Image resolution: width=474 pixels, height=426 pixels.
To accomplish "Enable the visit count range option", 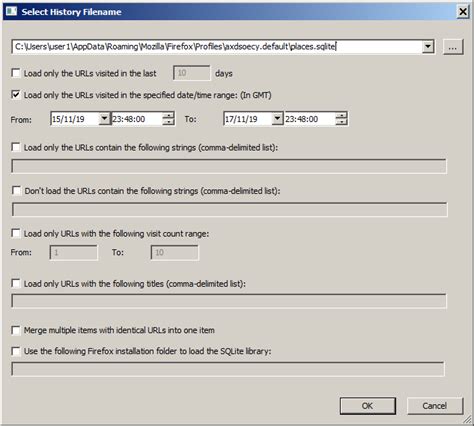I will pos(16,233).
